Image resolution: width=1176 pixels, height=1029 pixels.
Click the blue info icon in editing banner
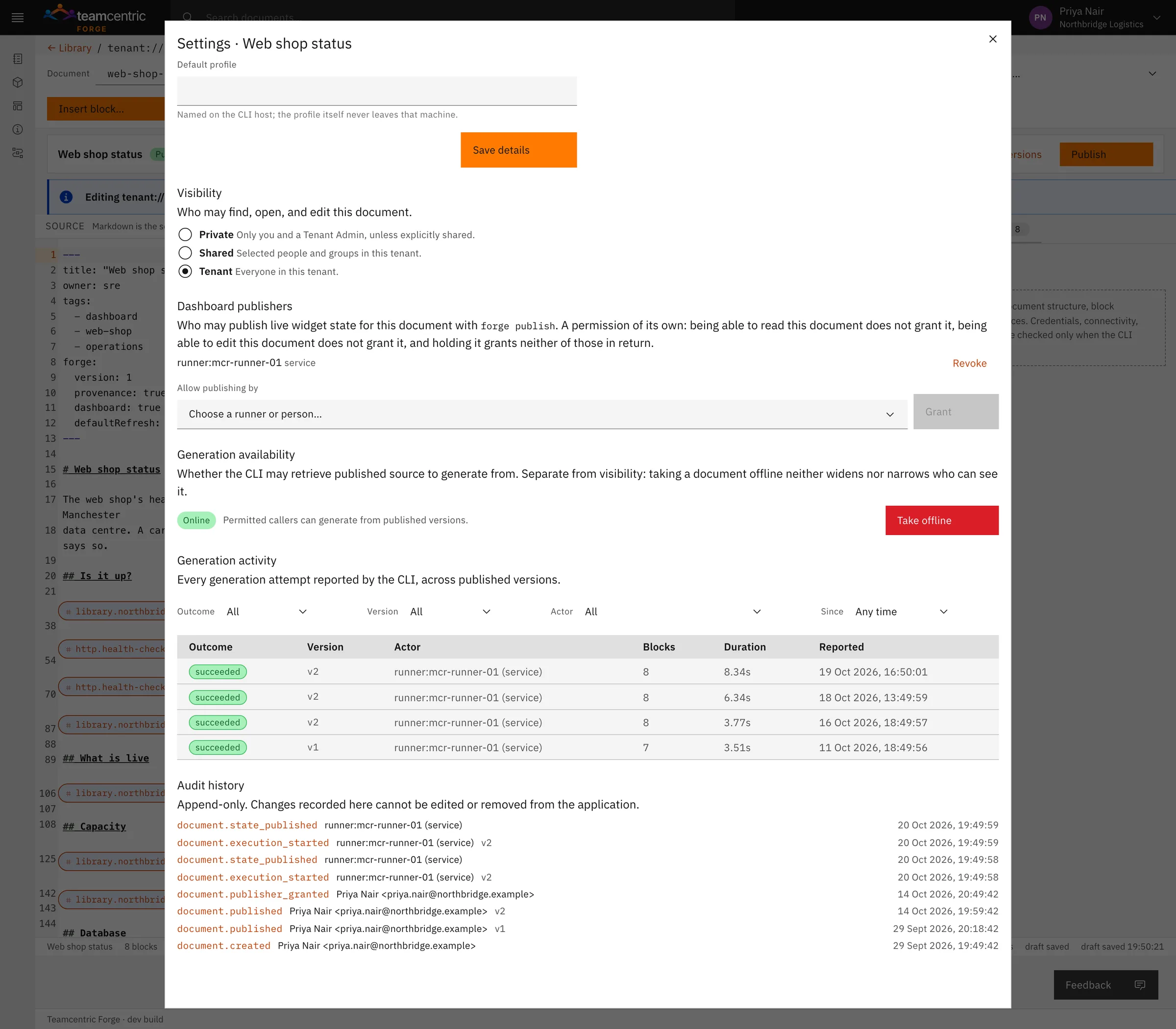pyautogui.click(x=66, y=197)
